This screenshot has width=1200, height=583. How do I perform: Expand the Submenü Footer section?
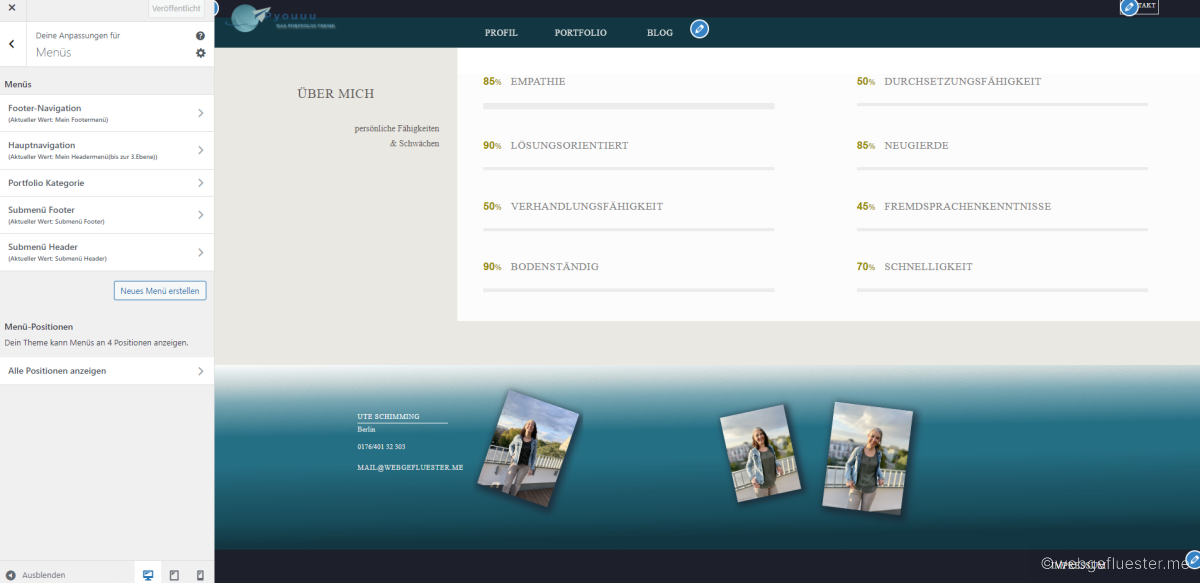click(x=107, y=215)
